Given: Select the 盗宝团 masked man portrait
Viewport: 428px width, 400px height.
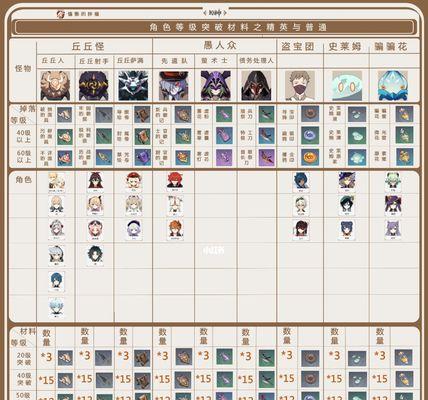Looking at the screenshot, I should (x=300, y=85).
